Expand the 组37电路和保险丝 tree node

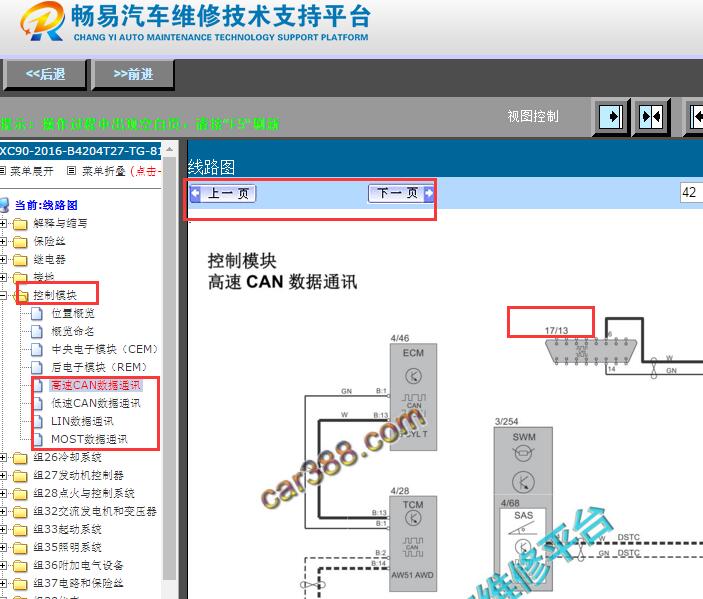point(3,583)
